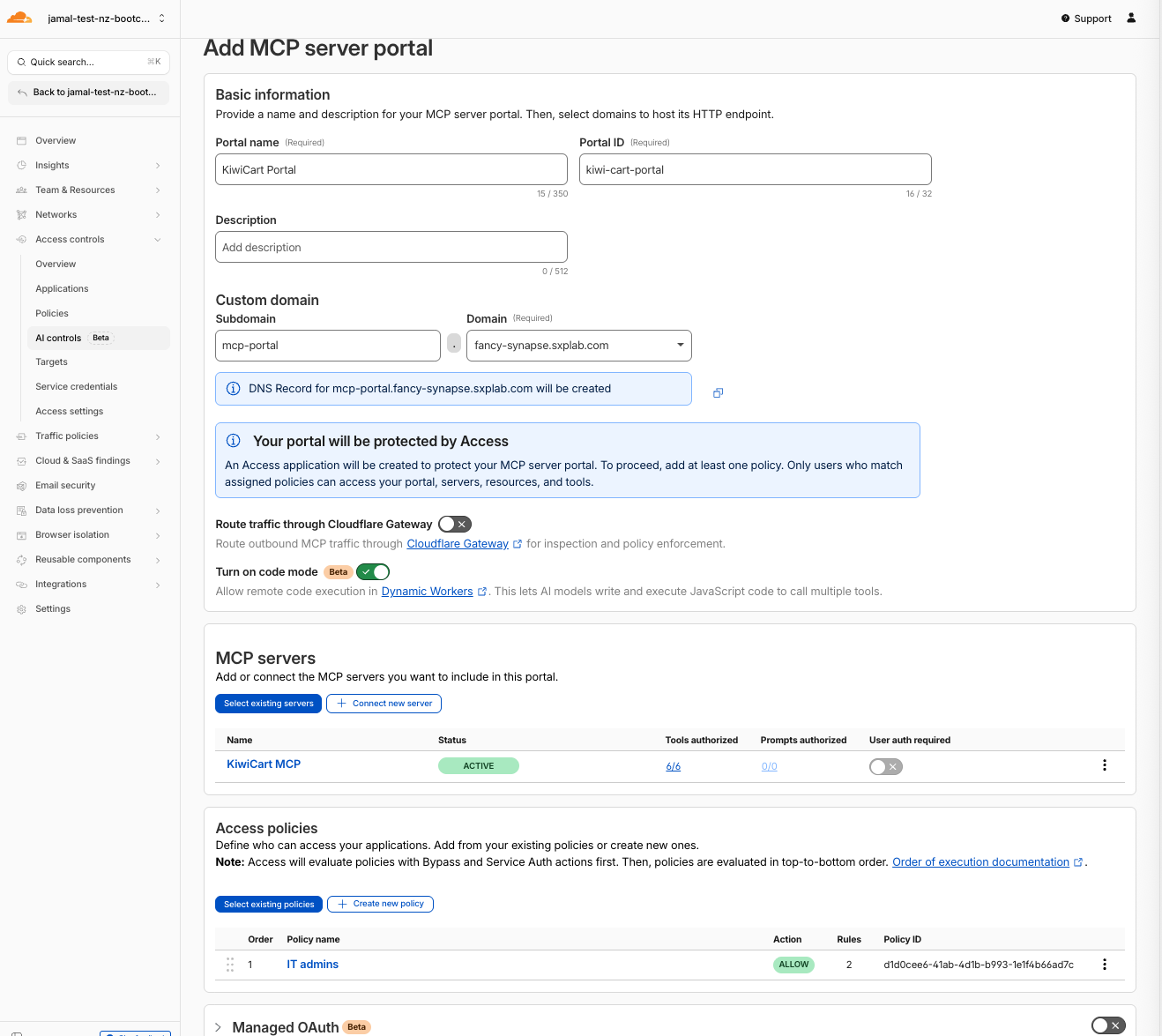Open the Domain dropdown
Screen dimensions: 1162x1036
point(579,346)
